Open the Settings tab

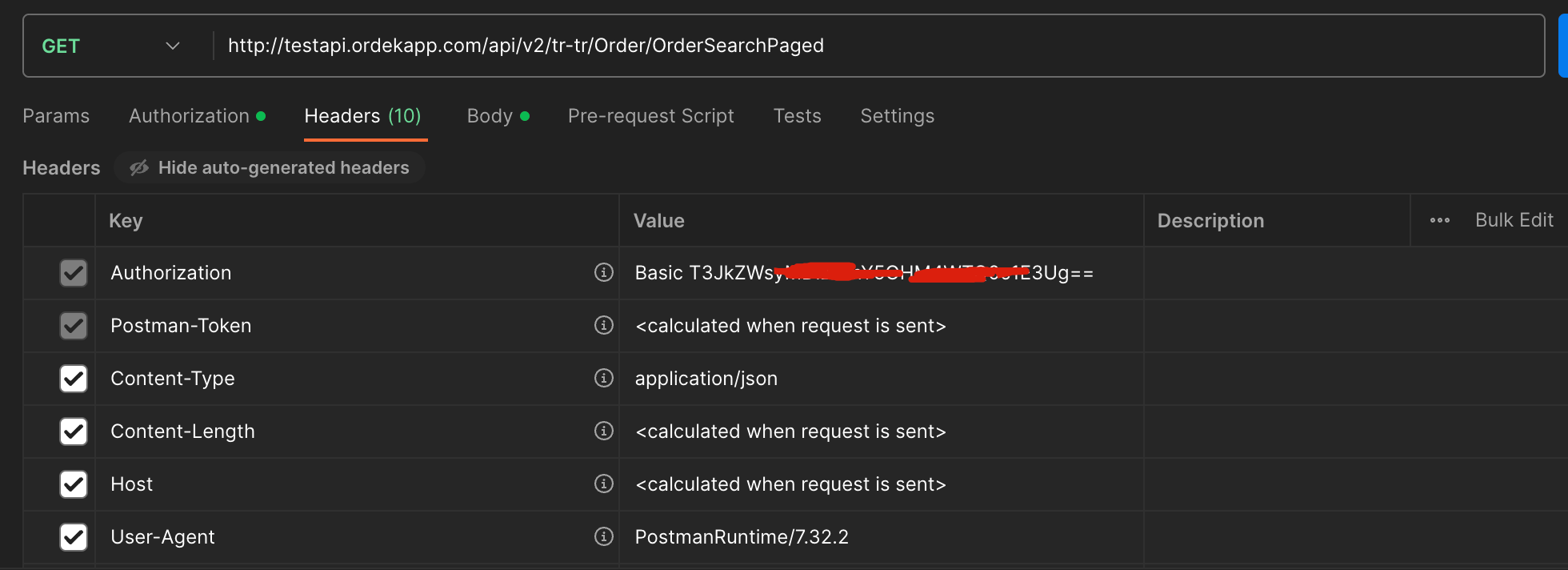pos(897,116)
